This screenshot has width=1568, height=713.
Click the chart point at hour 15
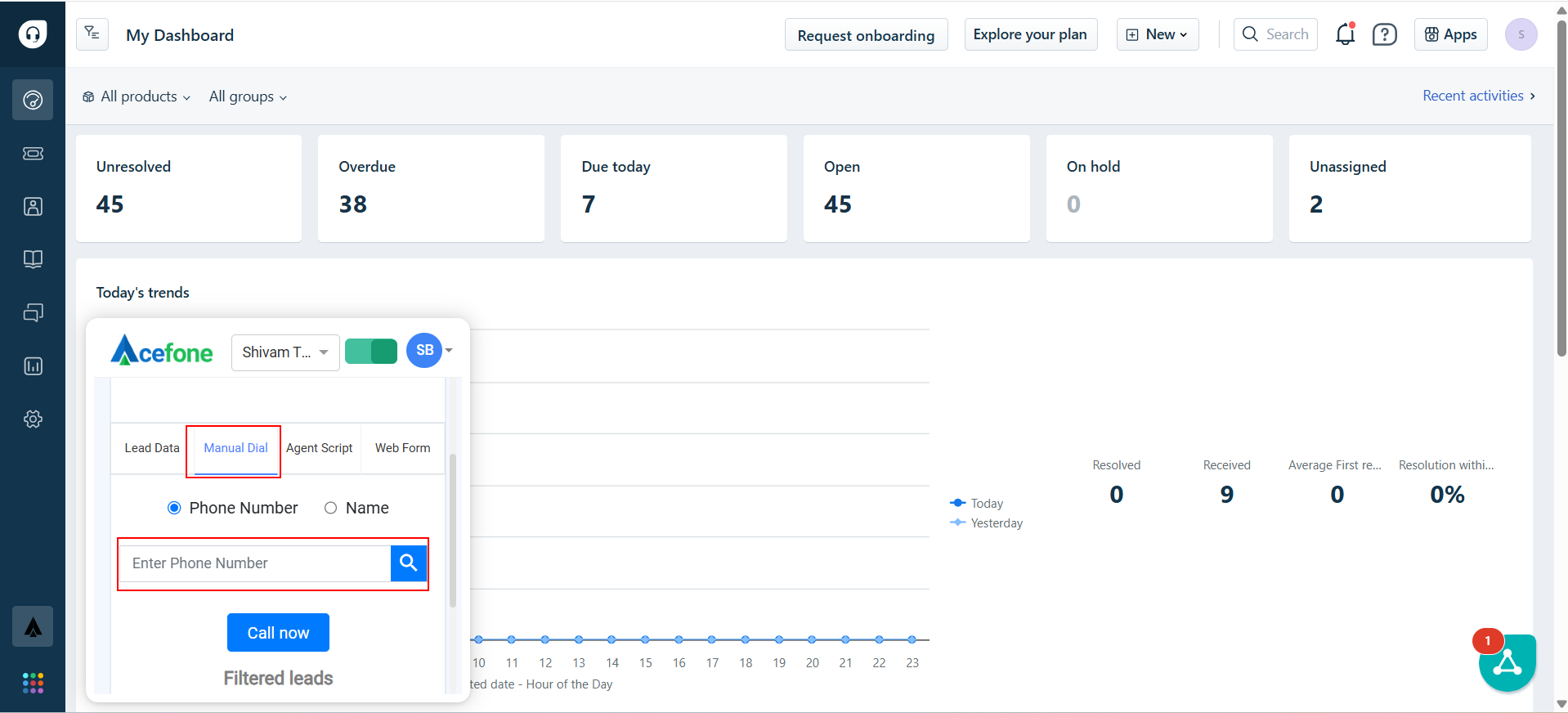[x=645, y=639]
